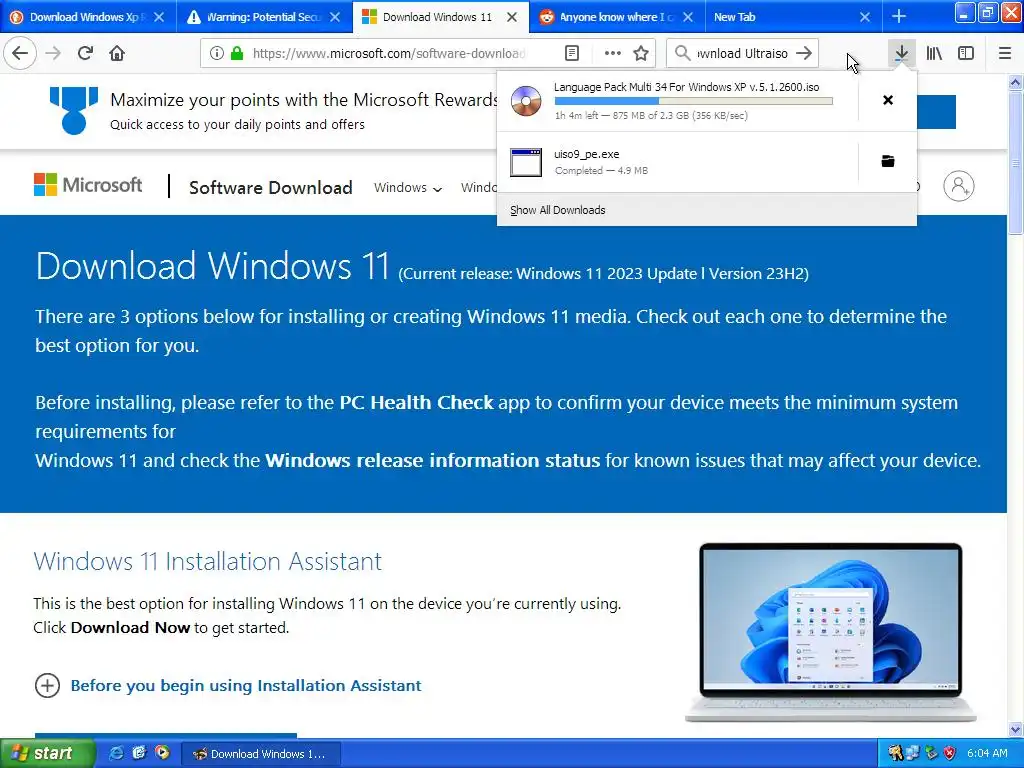
Task: Expand Before you begin using Installation Assistant
Action: [228, 686]
